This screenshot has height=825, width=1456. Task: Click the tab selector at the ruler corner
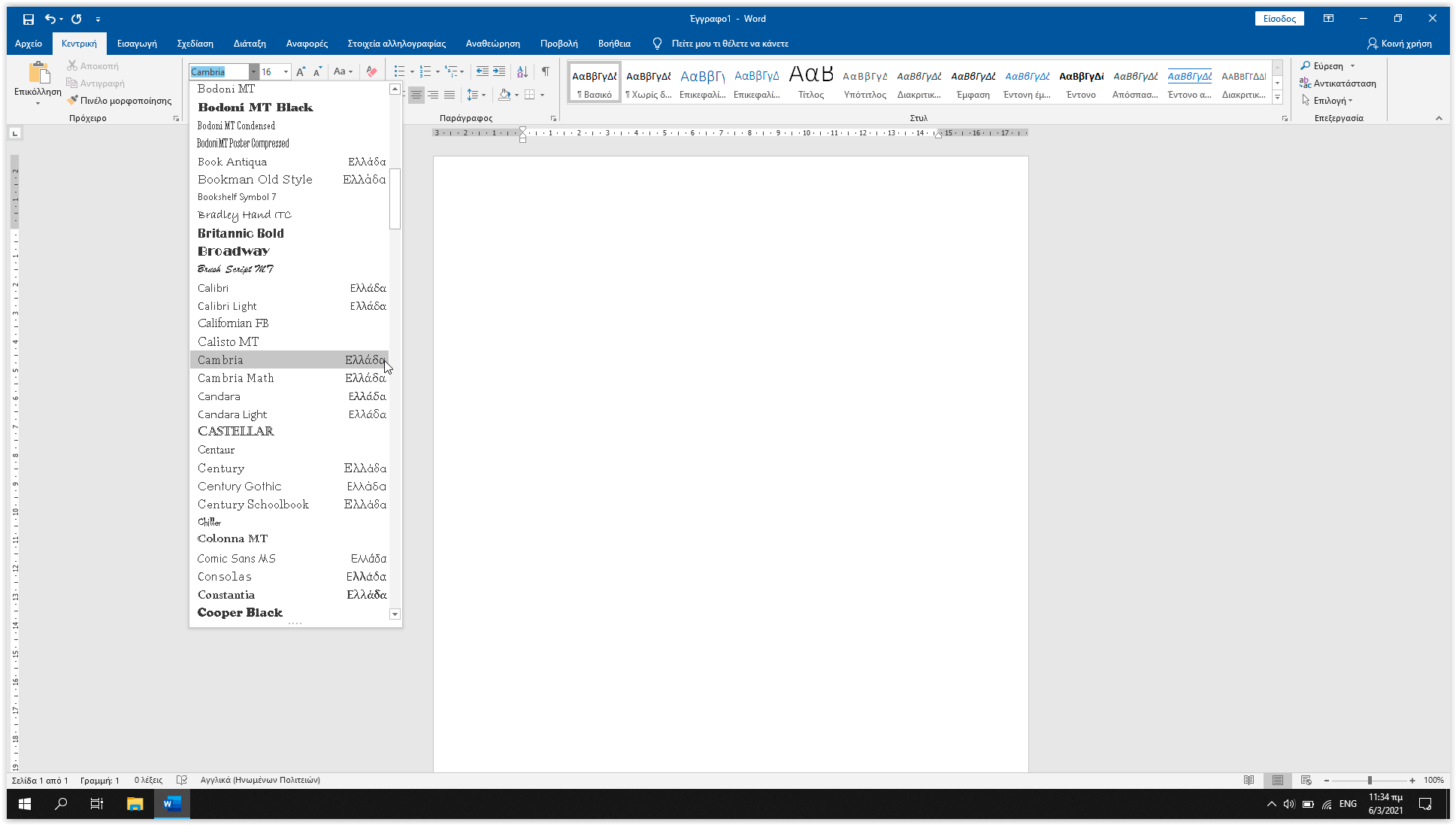(15, 134)
